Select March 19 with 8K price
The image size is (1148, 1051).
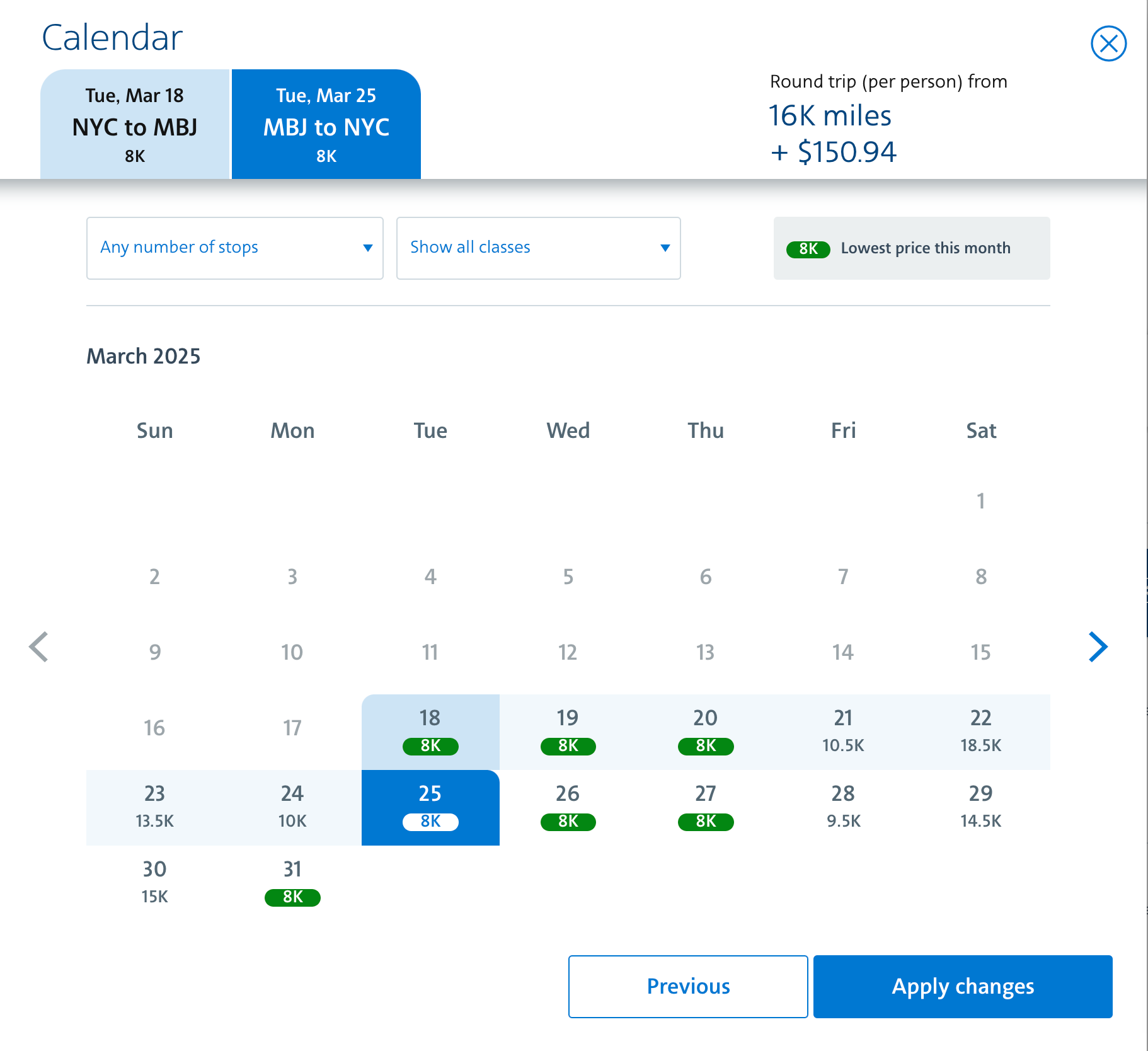568,732
